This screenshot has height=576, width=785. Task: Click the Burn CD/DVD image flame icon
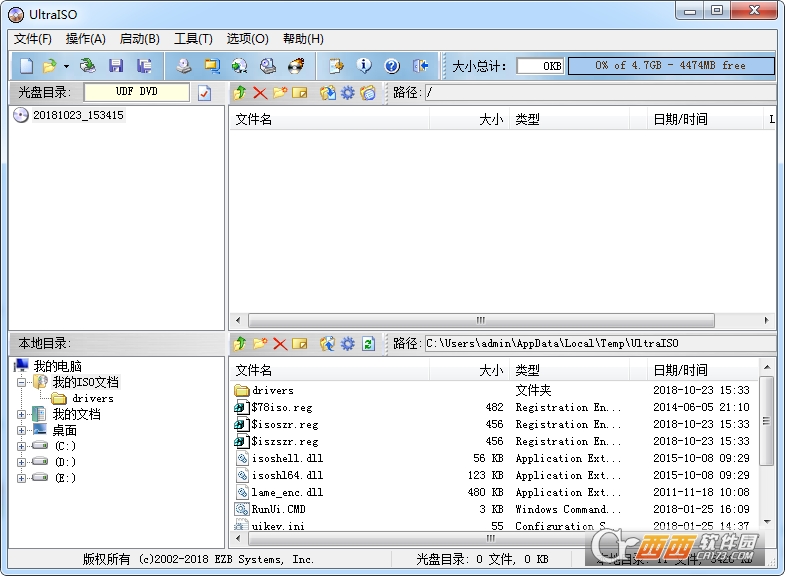(x=296, y=66)
